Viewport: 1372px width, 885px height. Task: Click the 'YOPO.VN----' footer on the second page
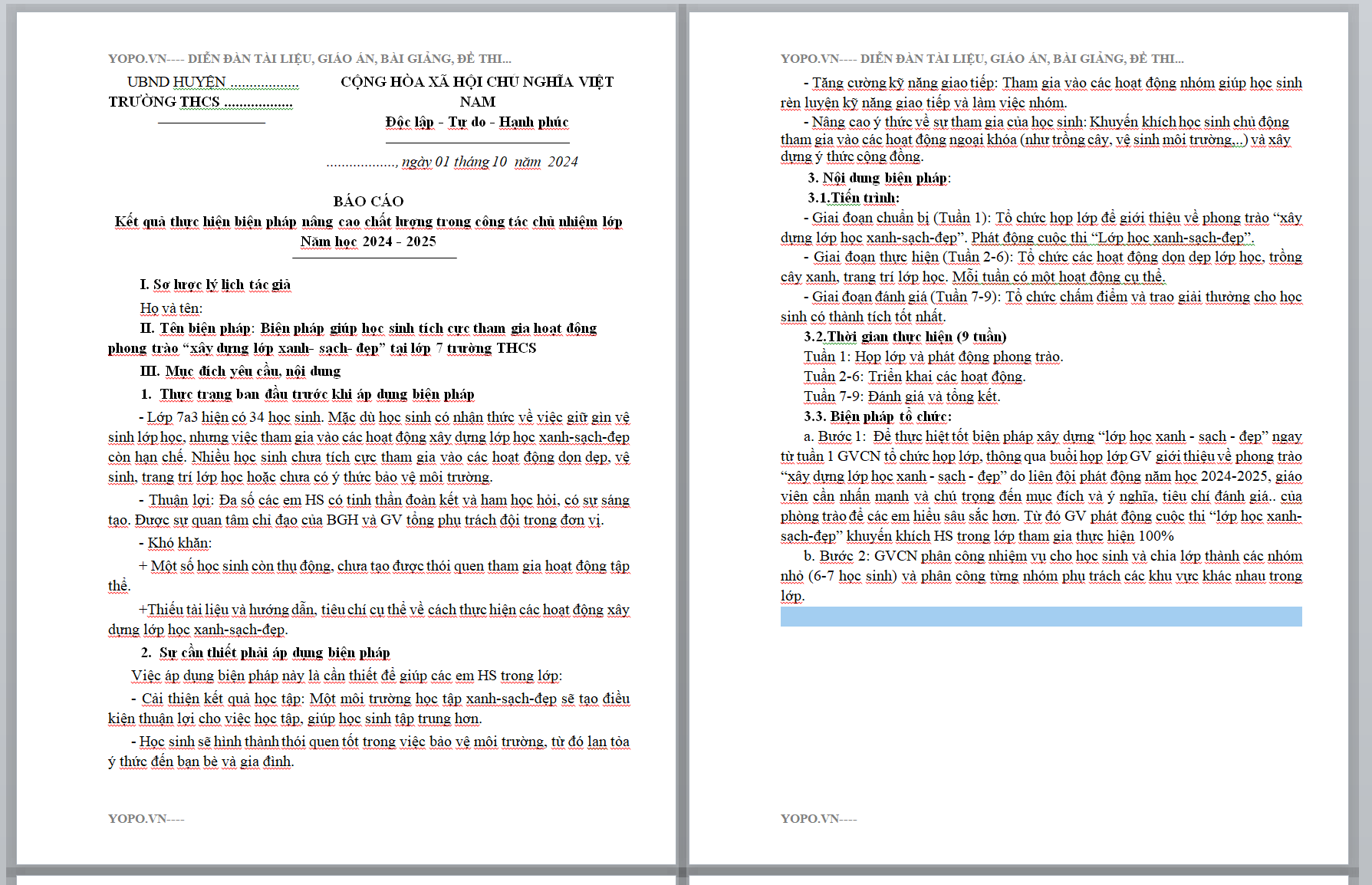[819, 818]
